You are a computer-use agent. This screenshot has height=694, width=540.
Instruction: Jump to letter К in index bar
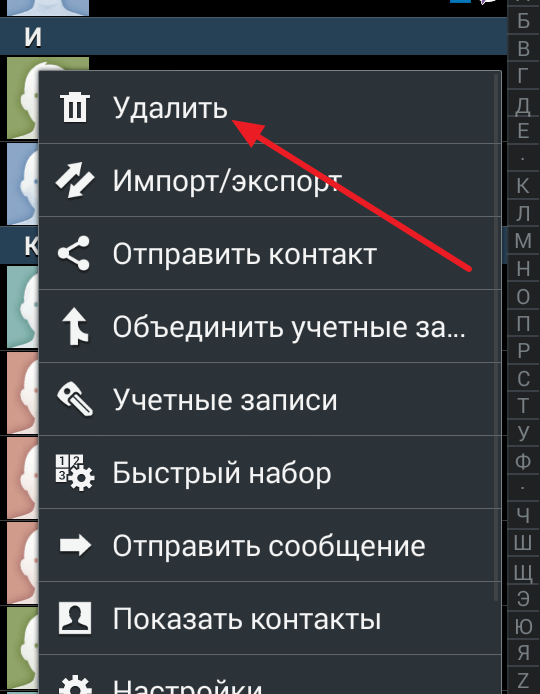(x=523, y=185)
